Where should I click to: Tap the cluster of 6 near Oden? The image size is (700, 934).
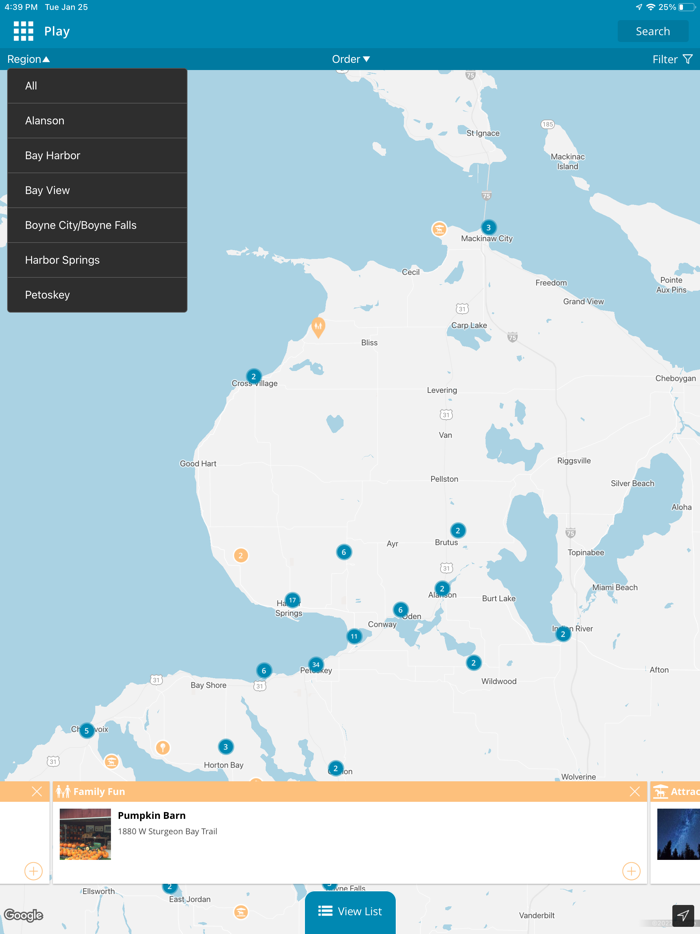tap(400, 609)
